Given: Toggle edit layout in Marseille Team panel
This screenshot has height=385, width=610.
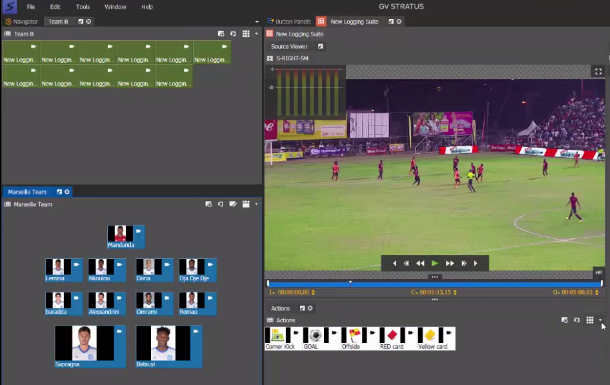Looking at the screenshot, I should 233,204.
